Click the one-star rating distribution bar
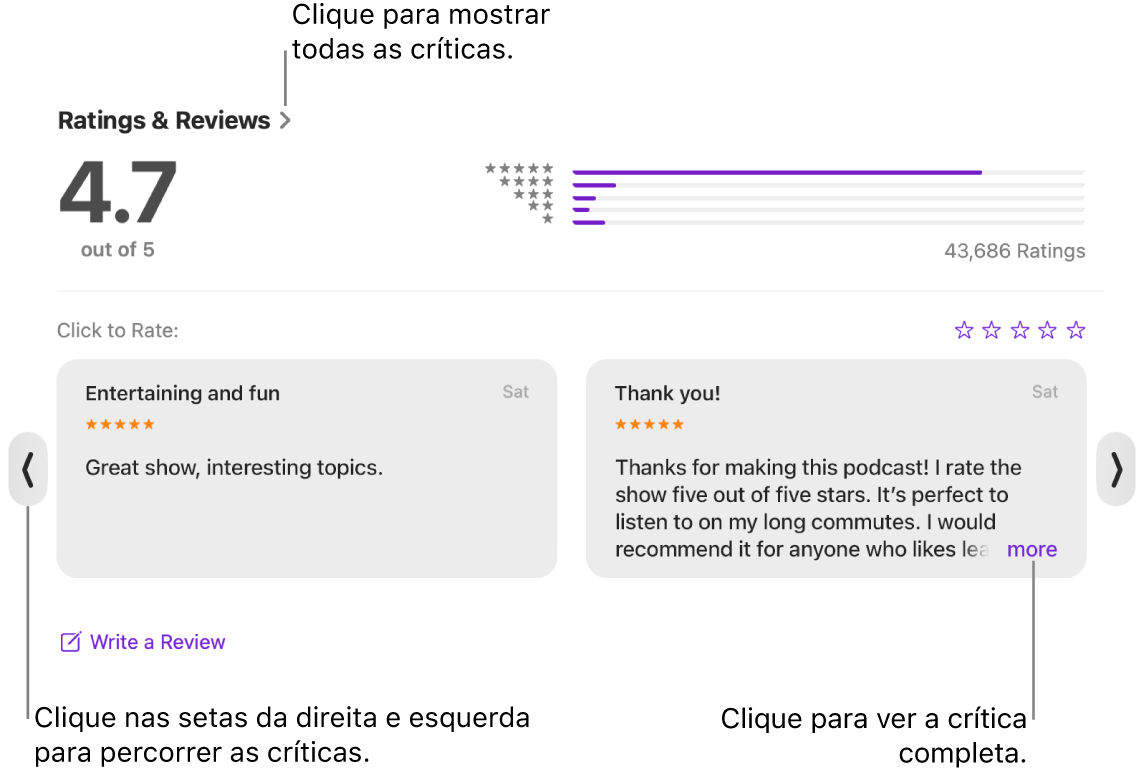 tap(828, 220)
